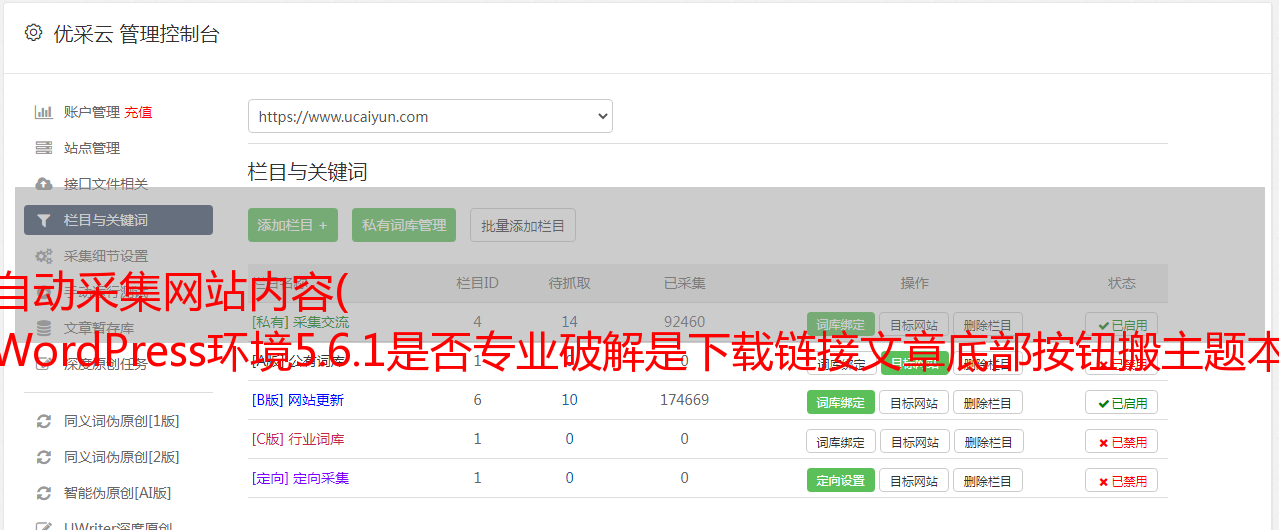Open the [私有] 采集交流 column link
The height and width of the screenshot is (530, 1279).
[x=300, y=322]
